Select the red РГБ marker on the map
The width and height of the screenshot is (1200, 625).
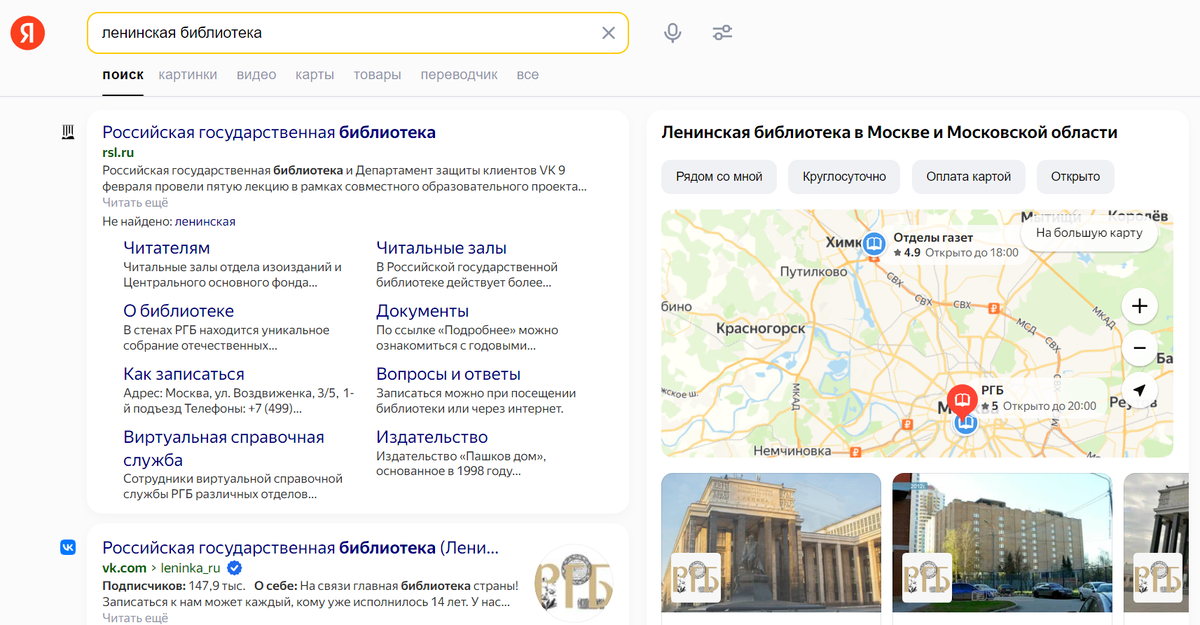(963, 401)
